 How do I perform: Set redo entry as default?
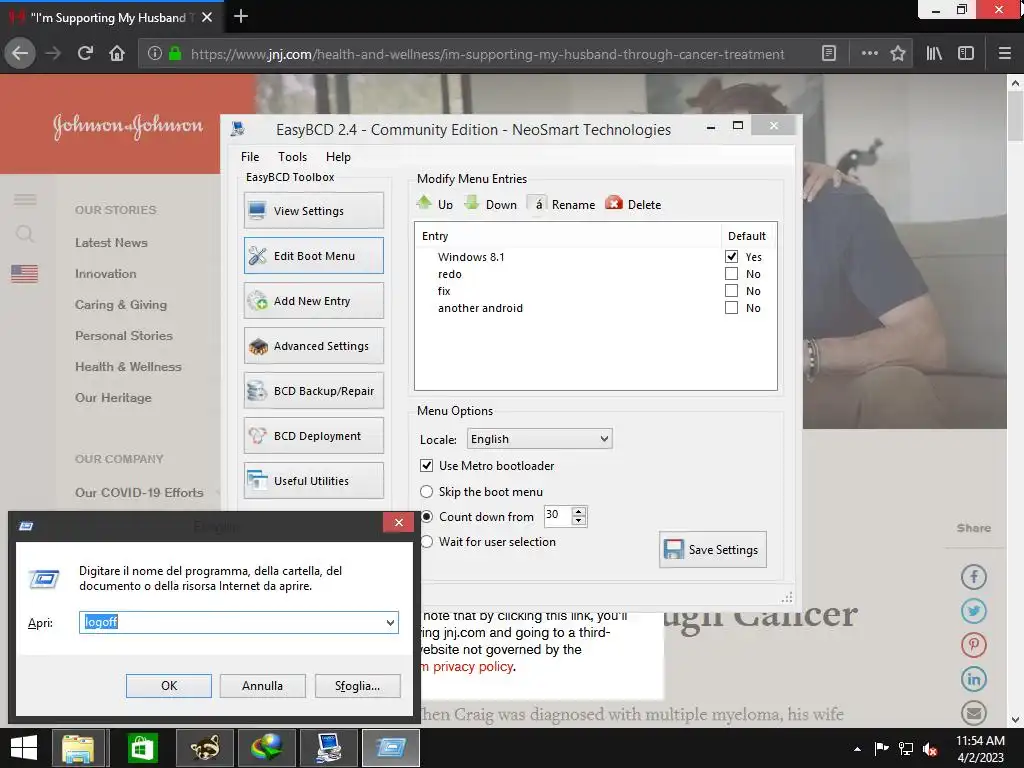731,274
